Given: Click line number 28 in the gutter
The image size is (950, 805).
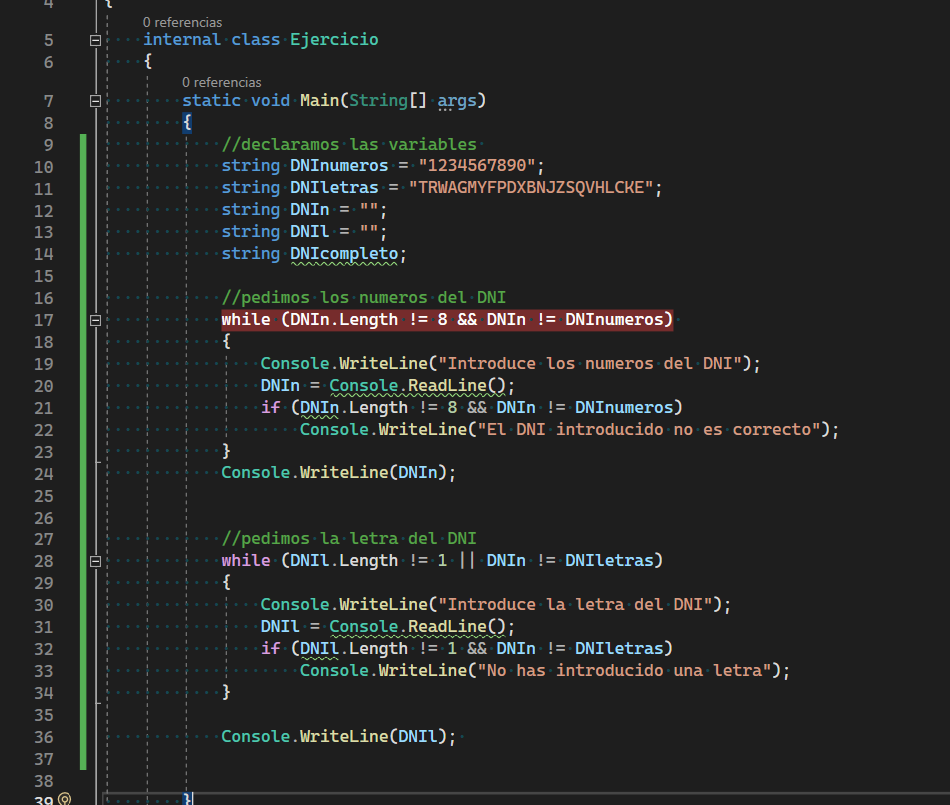Looking at the screenshot, I should pos(44,562).
